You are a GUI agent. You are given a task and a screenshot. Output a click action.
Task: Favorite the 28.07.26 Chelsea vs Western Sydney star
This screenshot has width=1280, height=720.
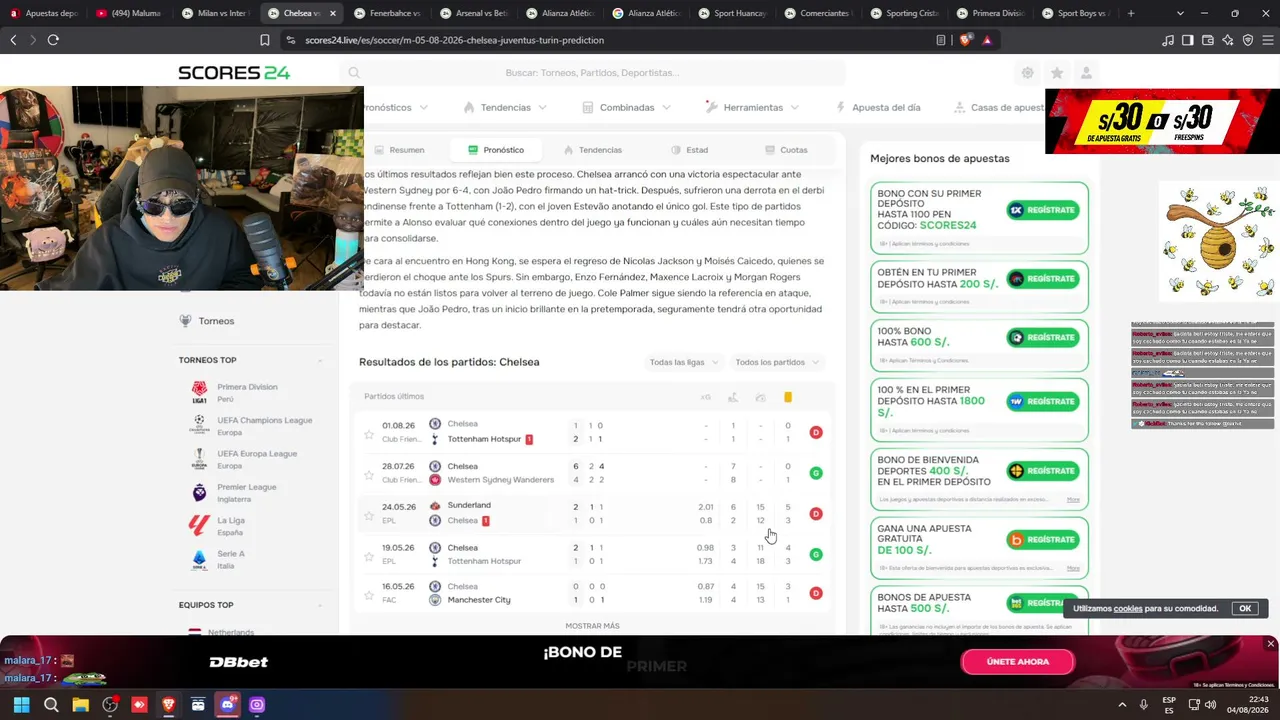point(369,475)
